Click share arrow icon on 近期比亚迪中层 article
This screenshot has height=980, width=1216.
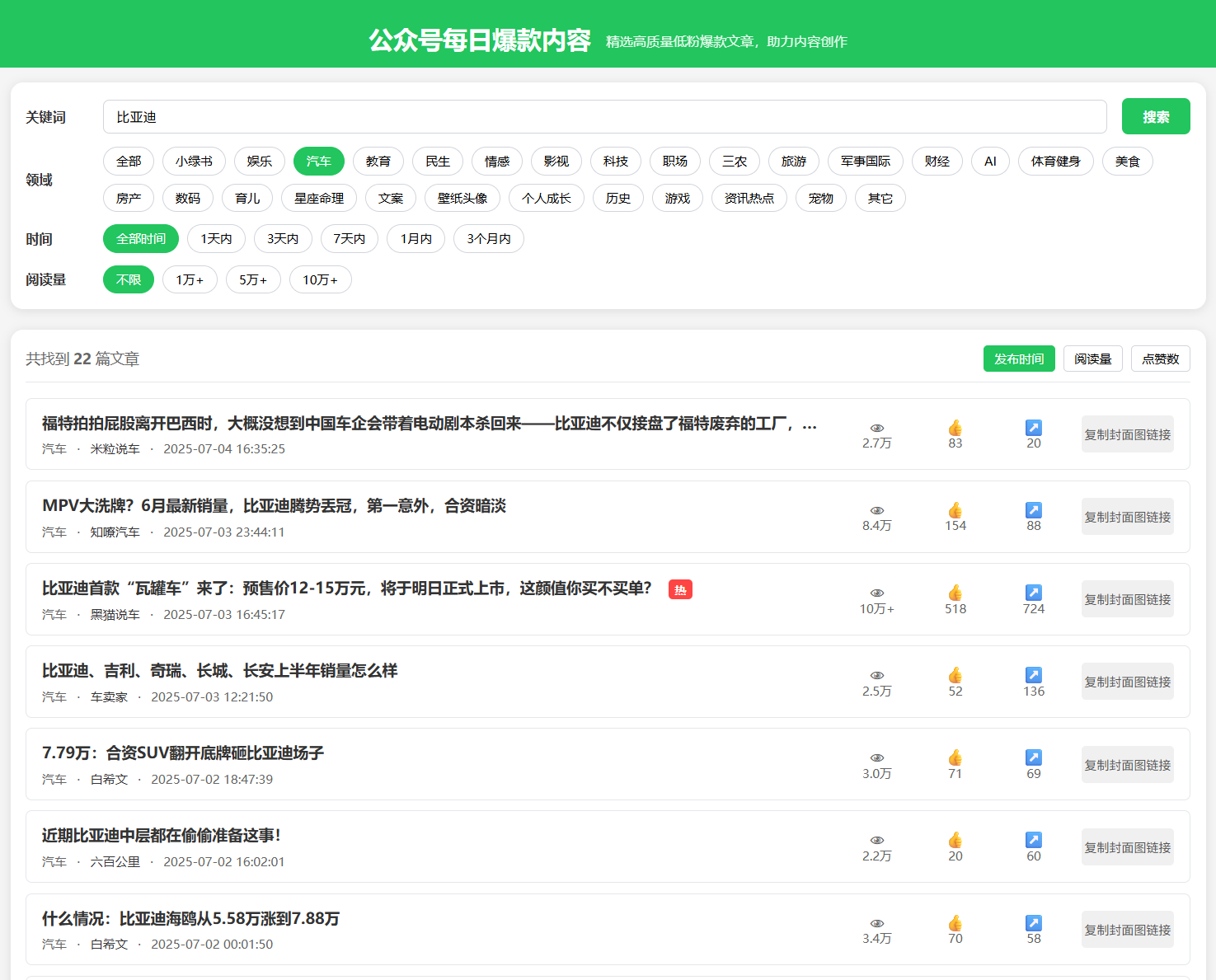[1034, 840]
